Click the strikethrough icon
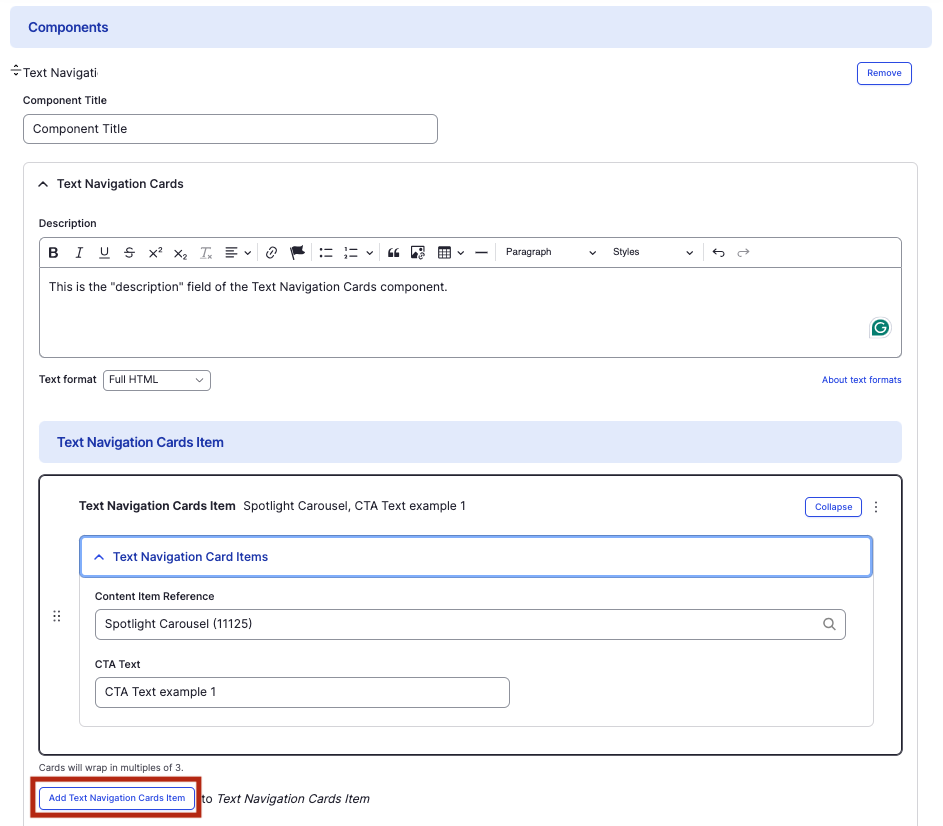Screen dimensions: 943x826 click(x=129, y=253)
